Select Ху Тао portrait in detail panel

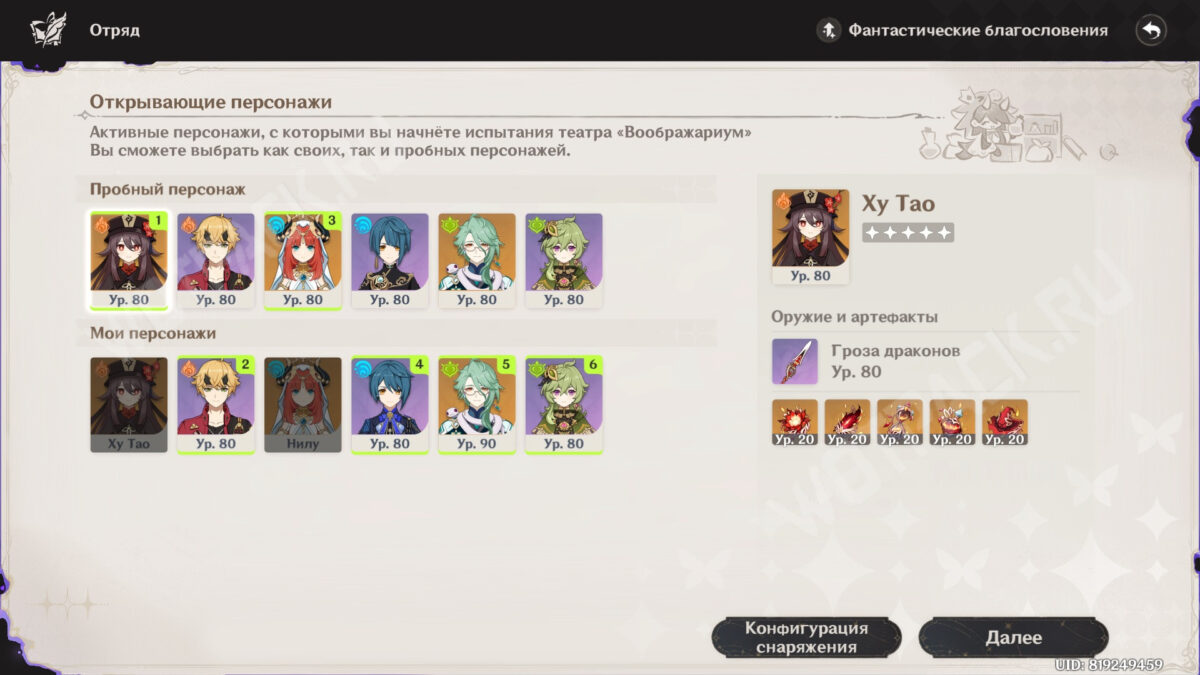(x=810, y=237)
